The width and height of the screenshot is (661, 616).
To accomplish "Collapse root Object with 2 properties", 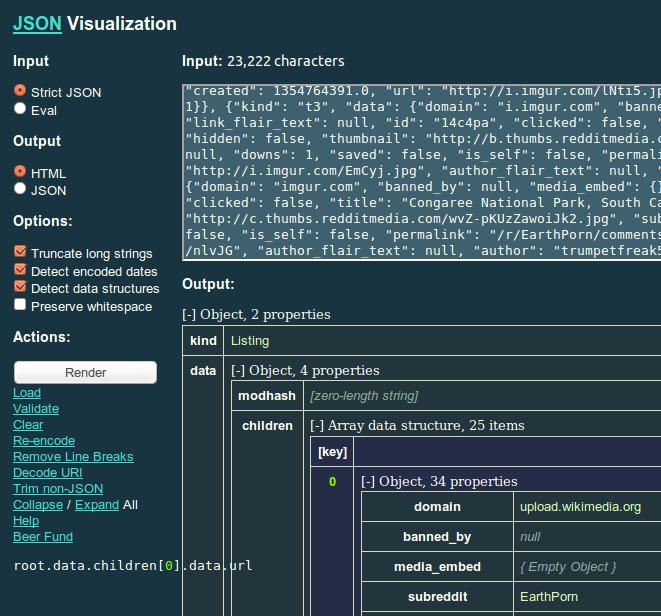I will click(x=189, y=315).
